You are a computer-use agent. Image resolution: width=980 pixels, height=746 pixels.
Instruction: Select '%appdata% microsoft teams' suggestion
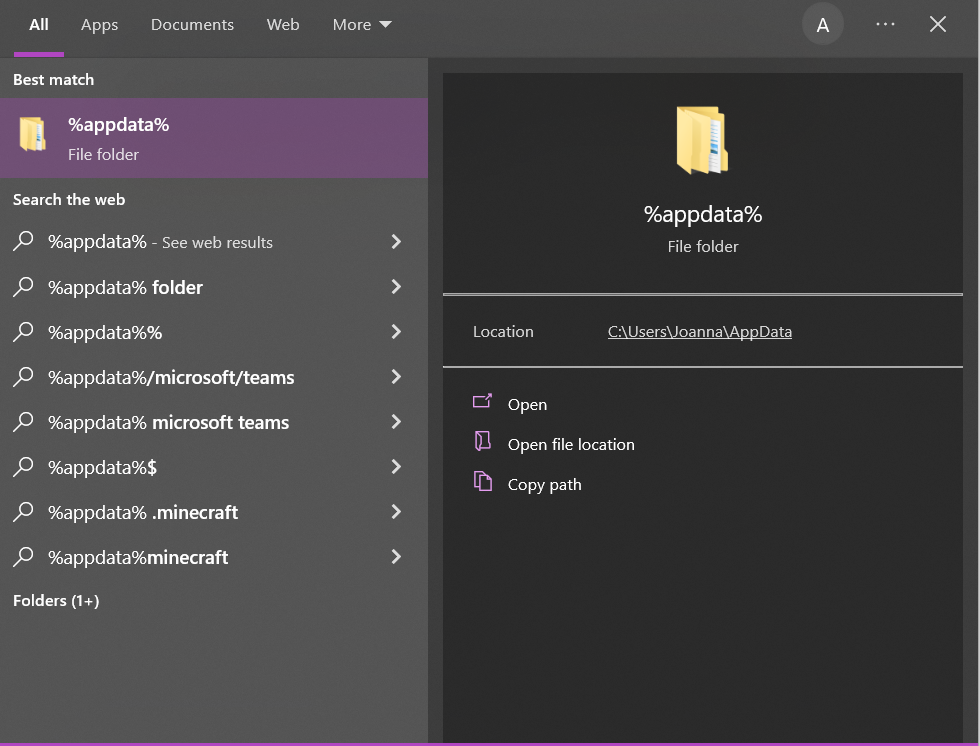pos(214,422)
